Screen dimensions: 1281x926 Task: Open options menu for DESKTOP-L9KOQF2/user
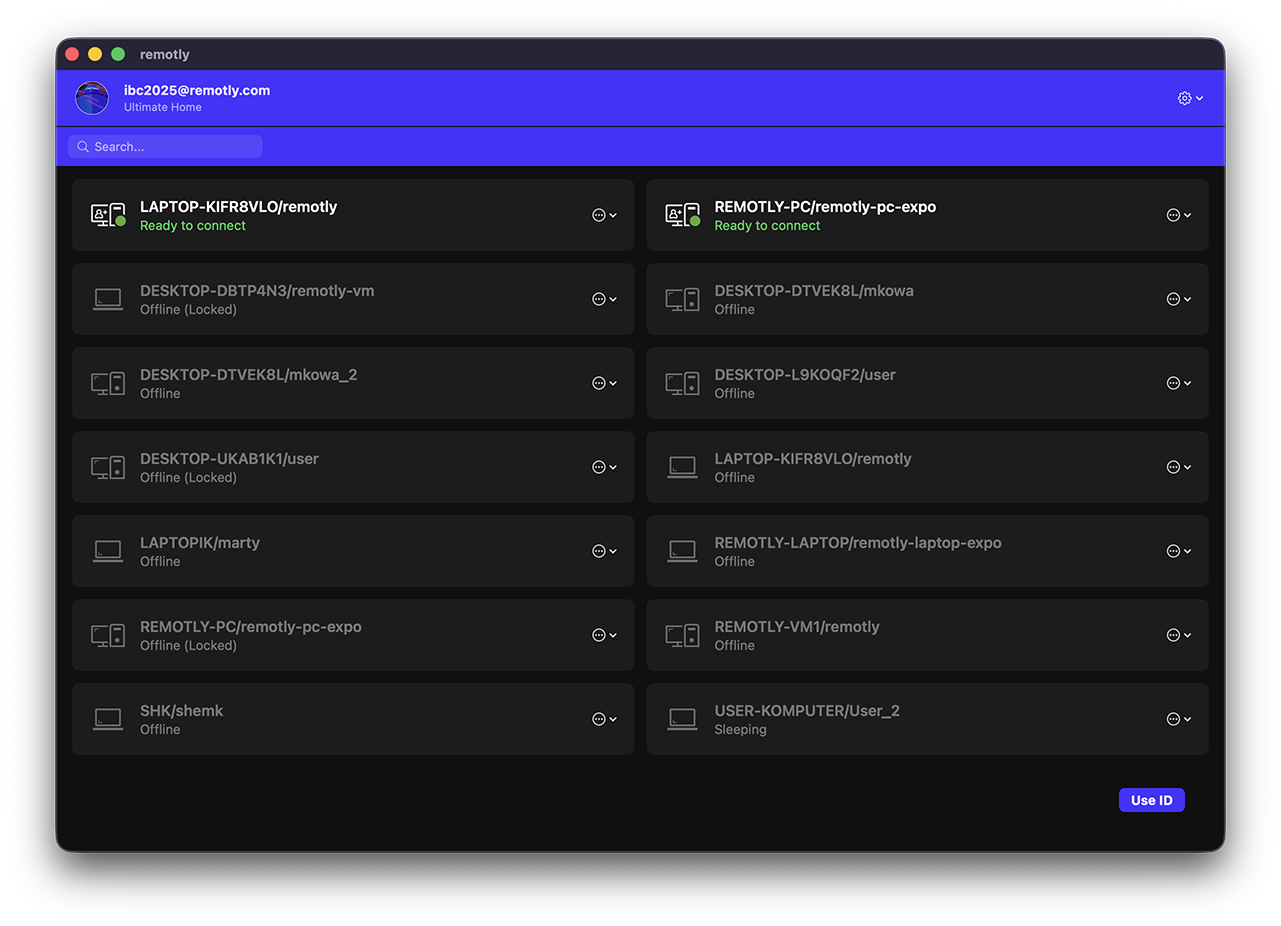click(x=1179, y=383)
